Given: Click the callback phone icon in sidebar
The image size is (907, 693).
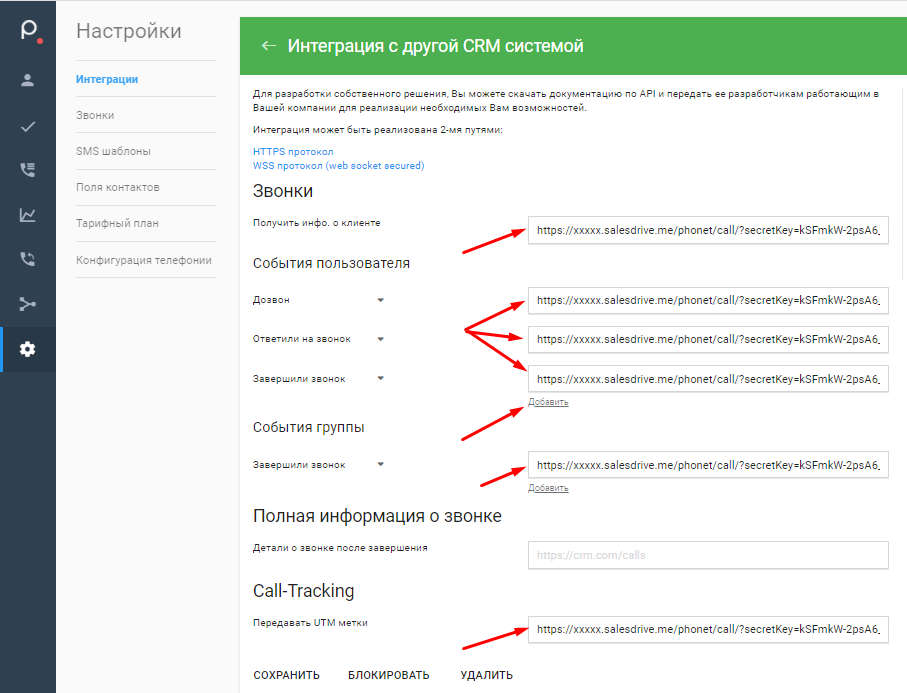Looking at the screenshot, I should coord(28,260).
